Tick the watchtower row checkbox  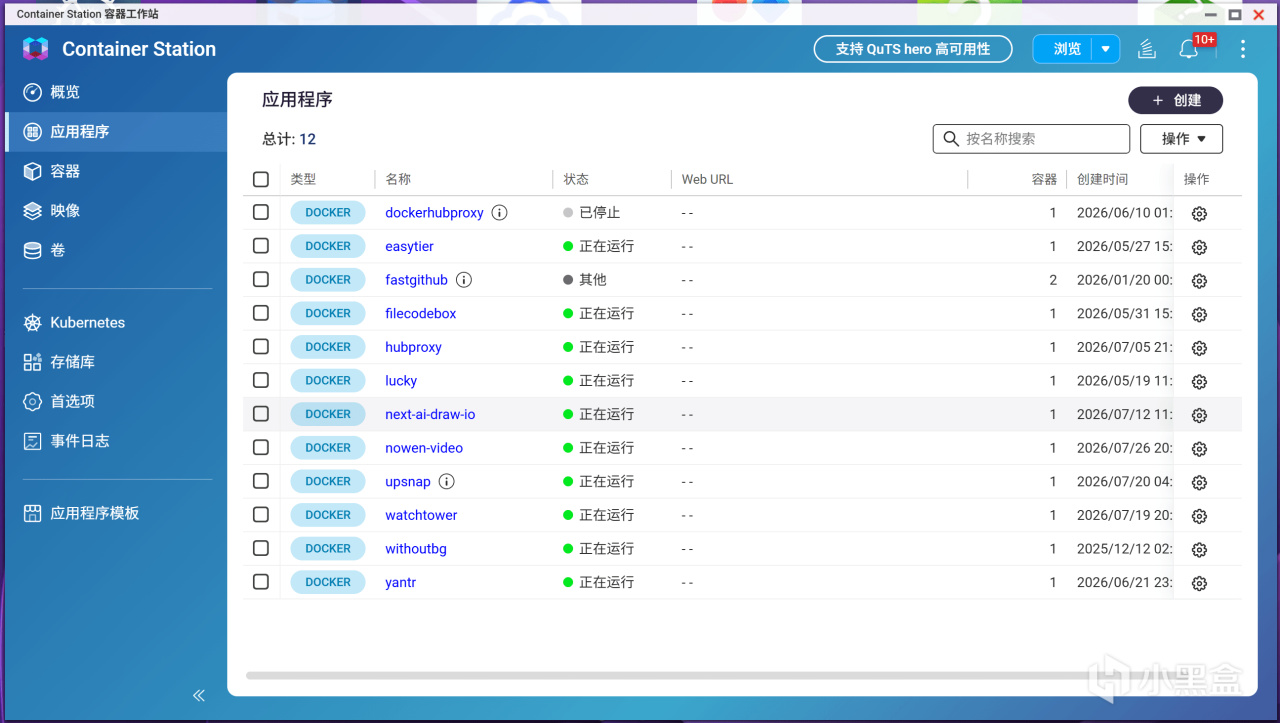(261, 514)
